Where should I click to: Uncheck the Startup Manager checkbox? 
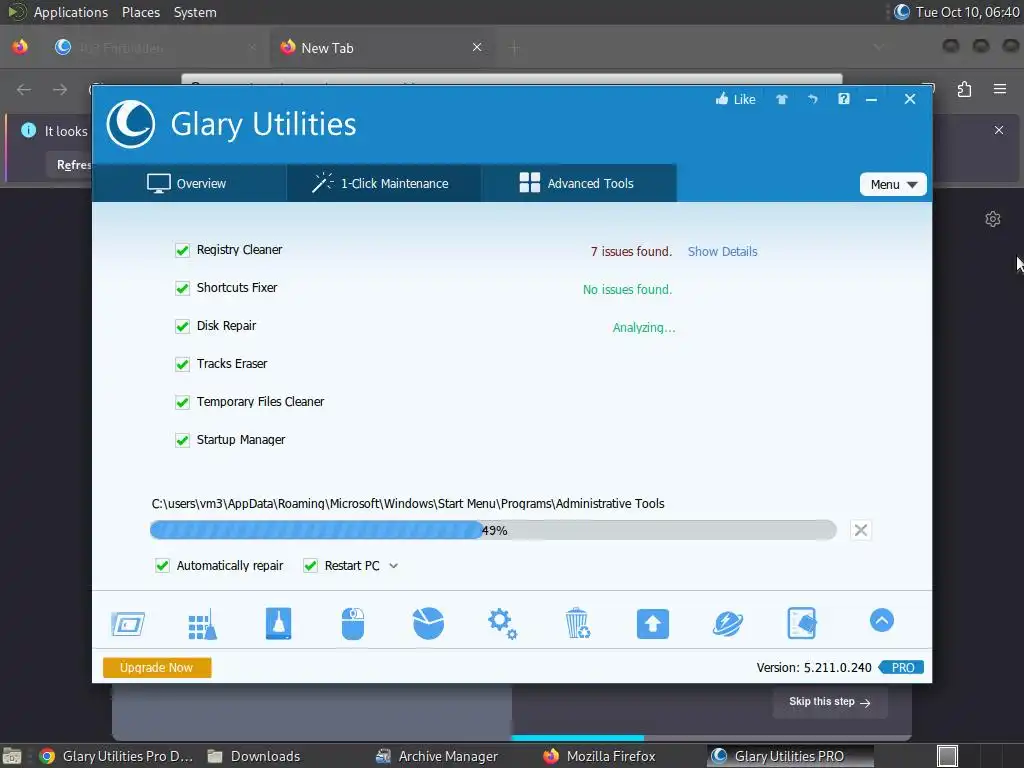point(182,440)
